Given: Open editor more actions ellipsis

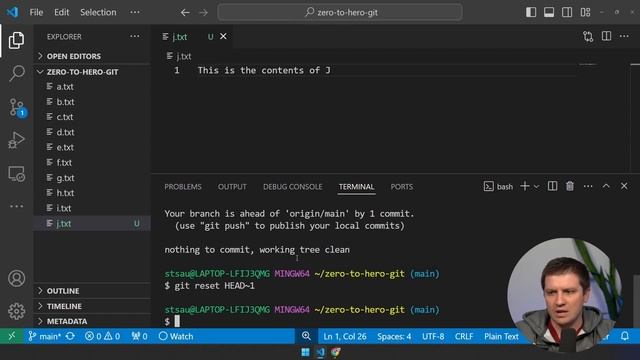Looking at the screenshot, I should click(x=624, y=36).
